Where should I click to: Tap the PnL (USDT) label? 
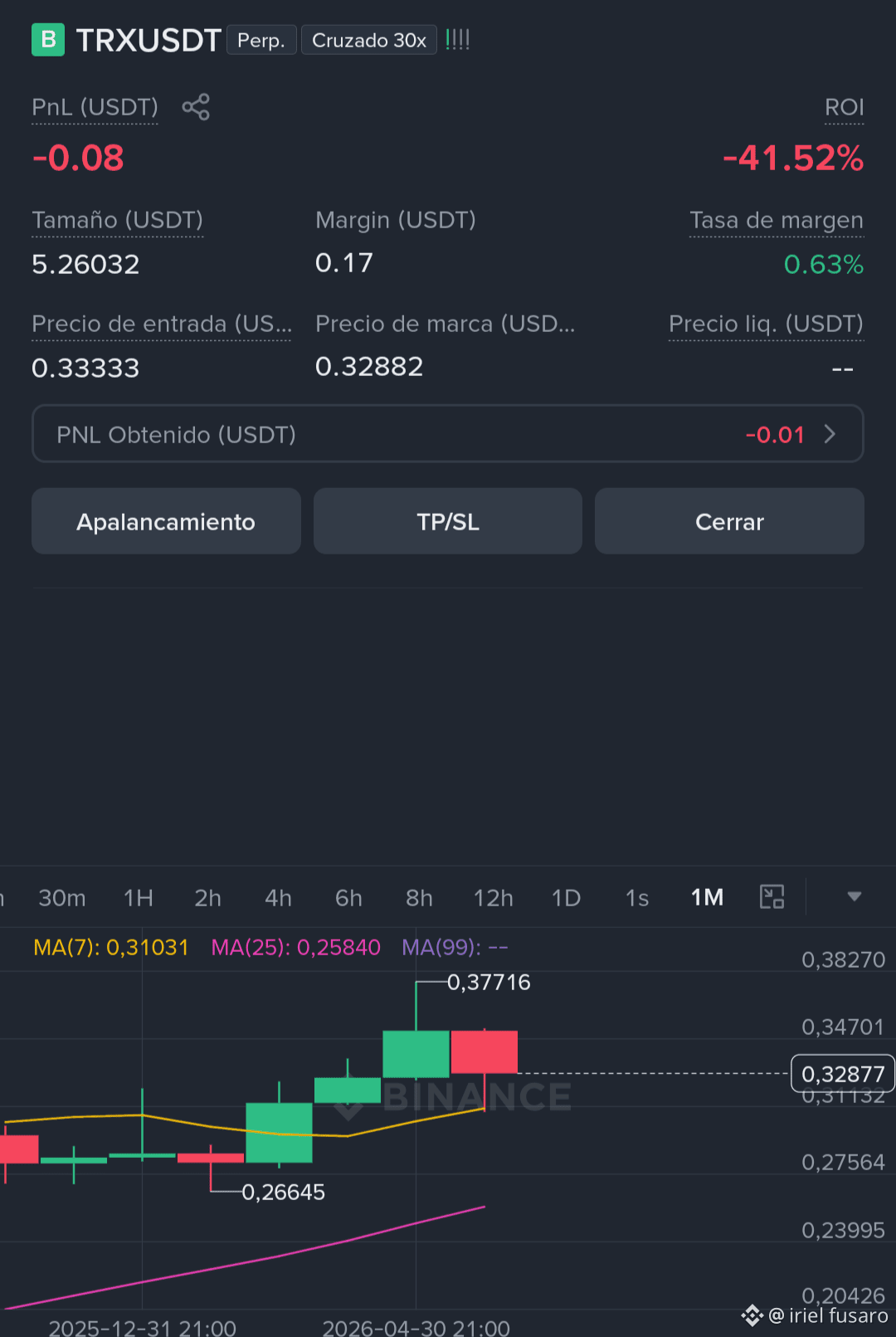[95, 107]
